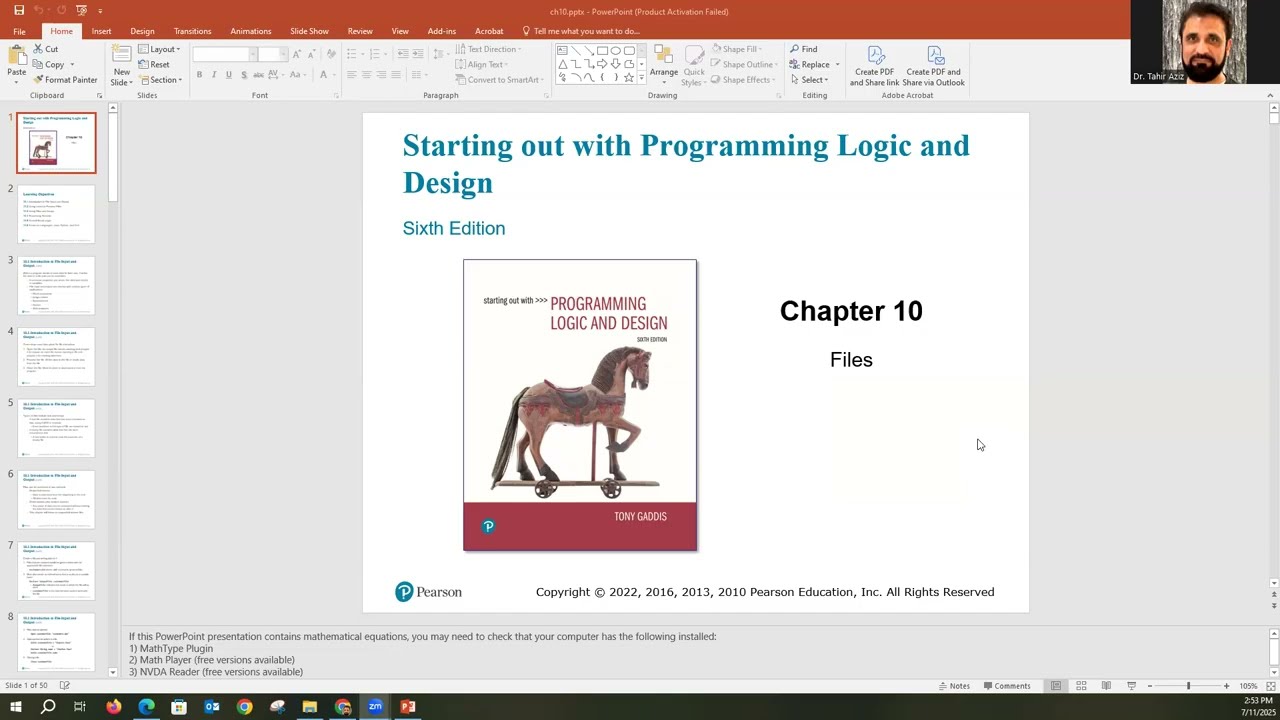Open the Section dropdown
Screen dimensions: 1280x720
pos(161,80)
